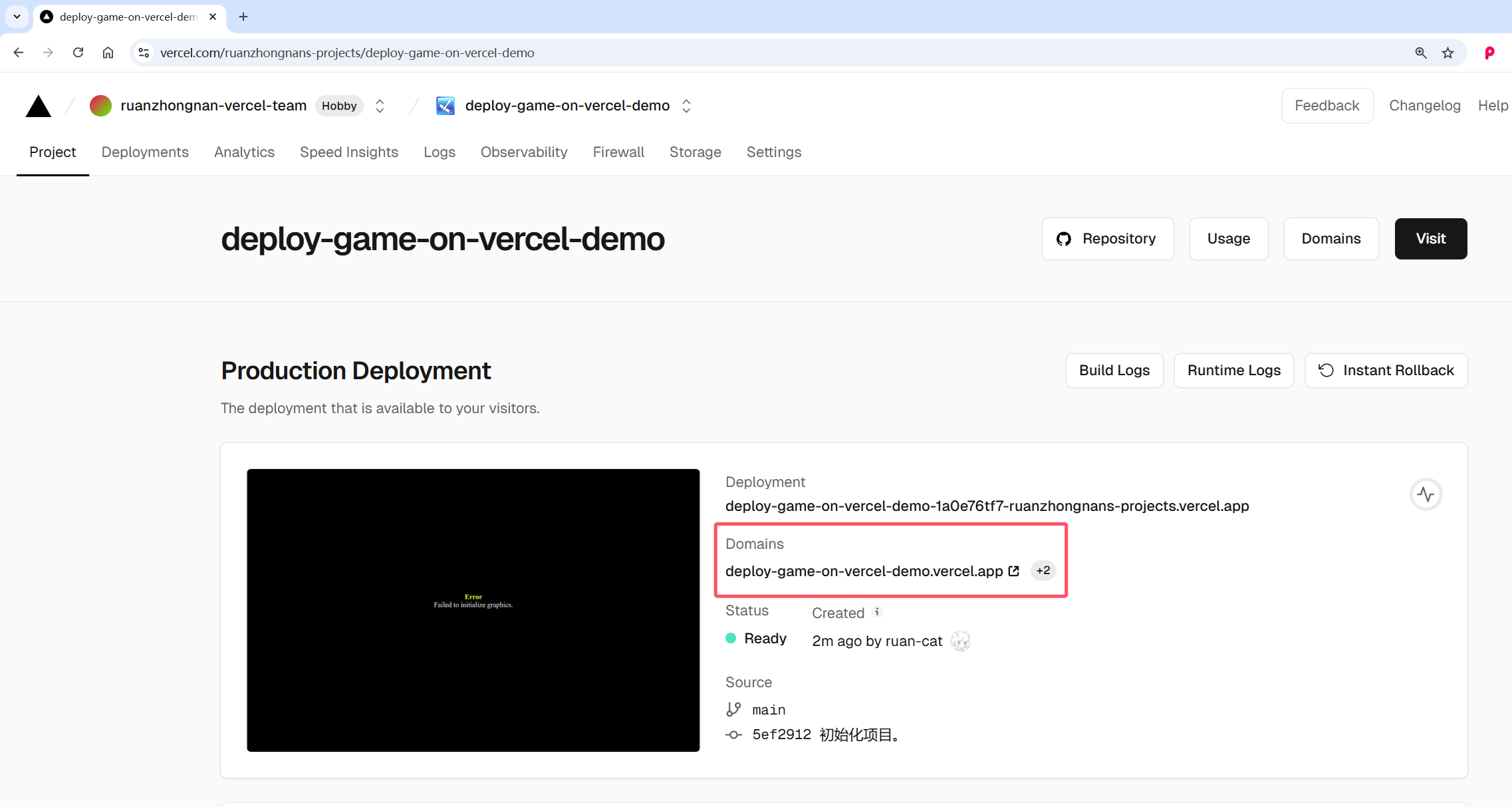The image size is (1512, 807).
Task: Click the Usage button
Action: pyautogui.click(x=1229, y=239)
